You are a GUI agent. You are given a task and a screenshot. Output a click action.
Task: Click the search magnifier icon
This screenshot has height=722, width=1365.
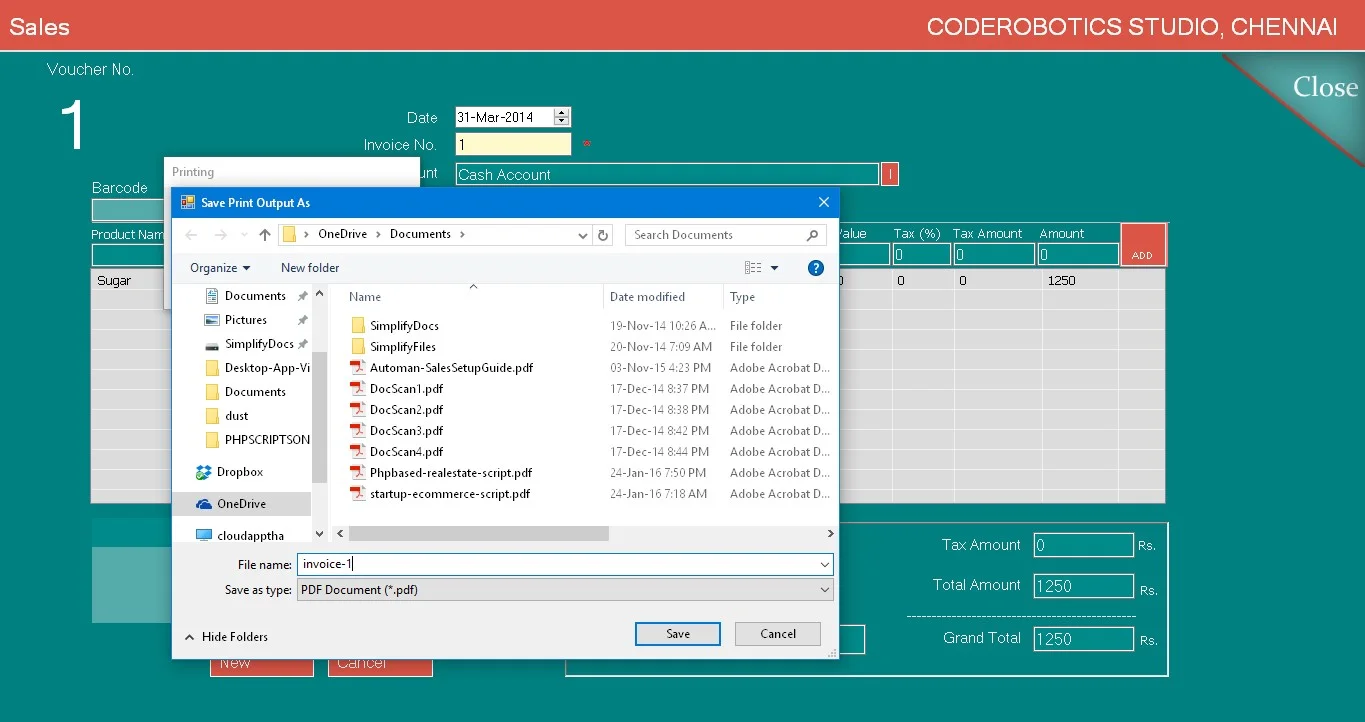tap(812, 235)
